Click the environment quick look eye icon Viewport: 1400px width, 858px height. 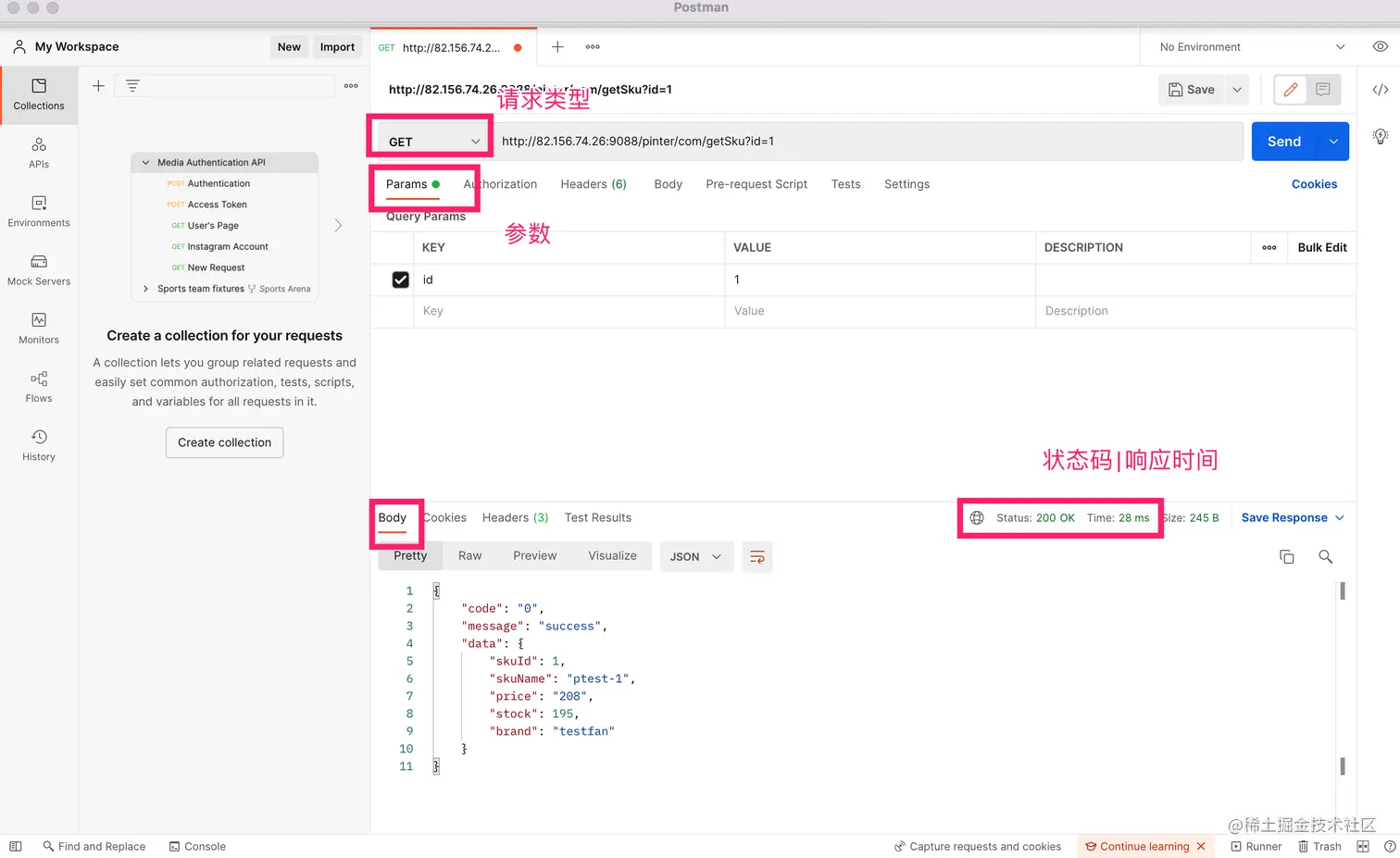click(x=1380, y=47)
